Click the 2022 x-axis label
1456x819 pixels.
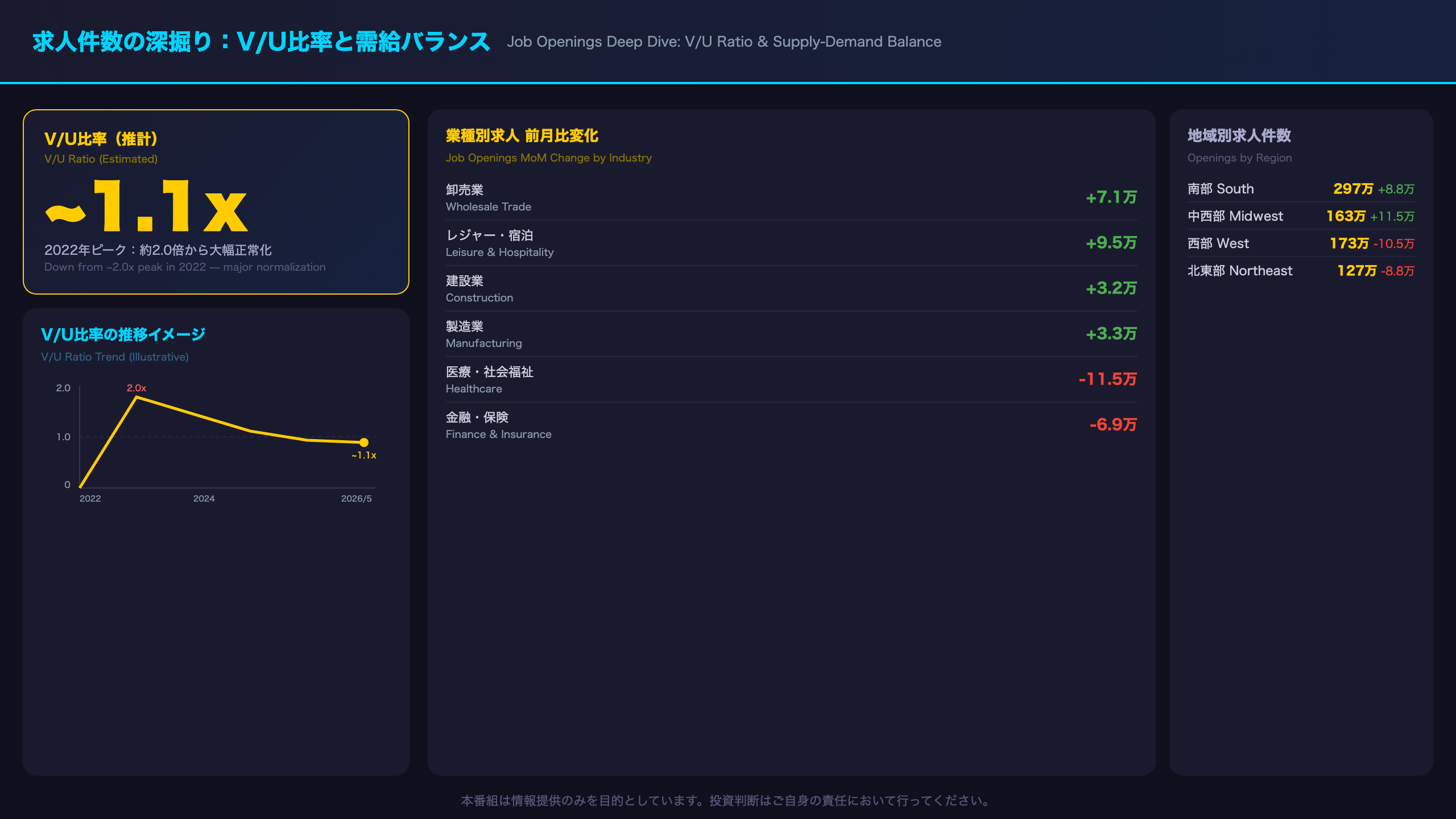click(90, 499)
